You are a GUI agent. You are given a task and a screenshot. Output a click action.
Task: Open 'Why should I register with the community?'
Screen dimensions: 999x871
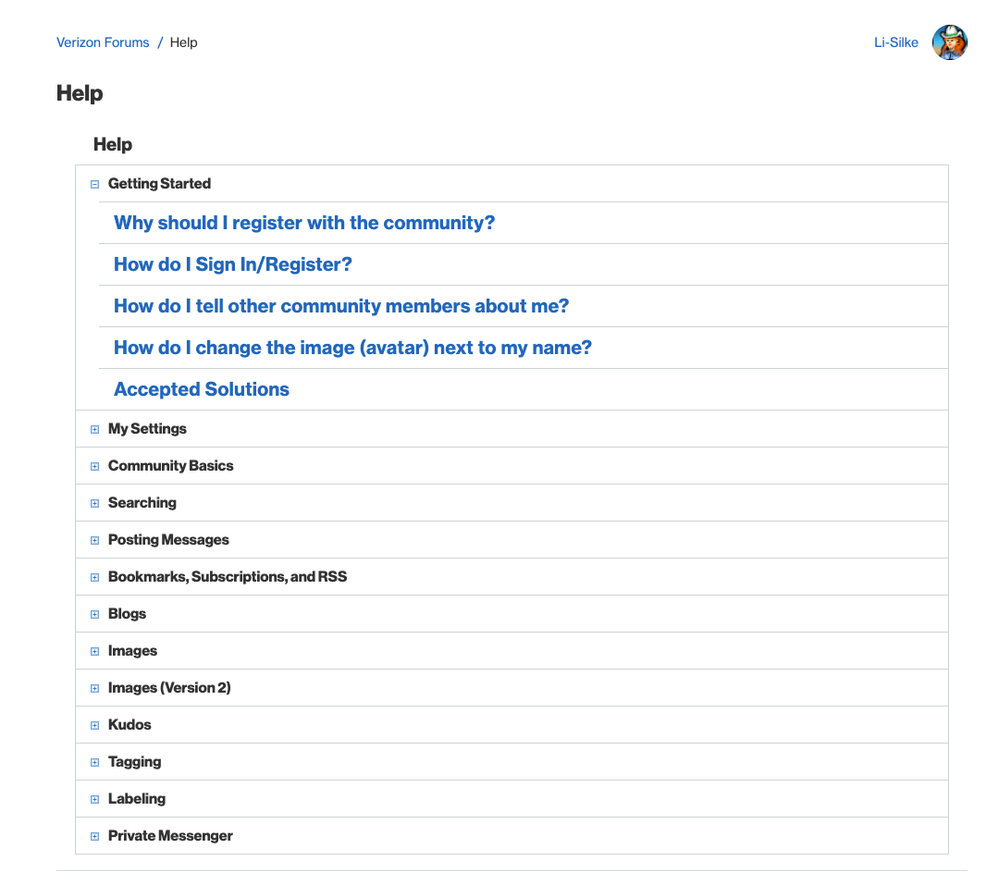[304, 223]
